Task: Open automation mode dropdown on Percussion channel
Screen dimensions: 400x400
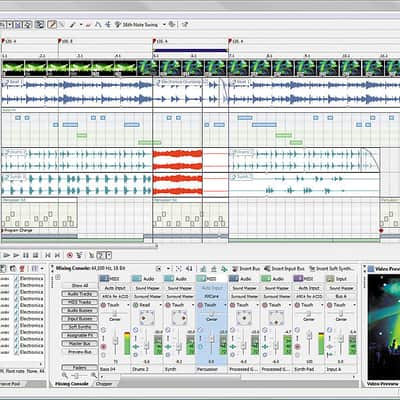Action: [225, 305]
